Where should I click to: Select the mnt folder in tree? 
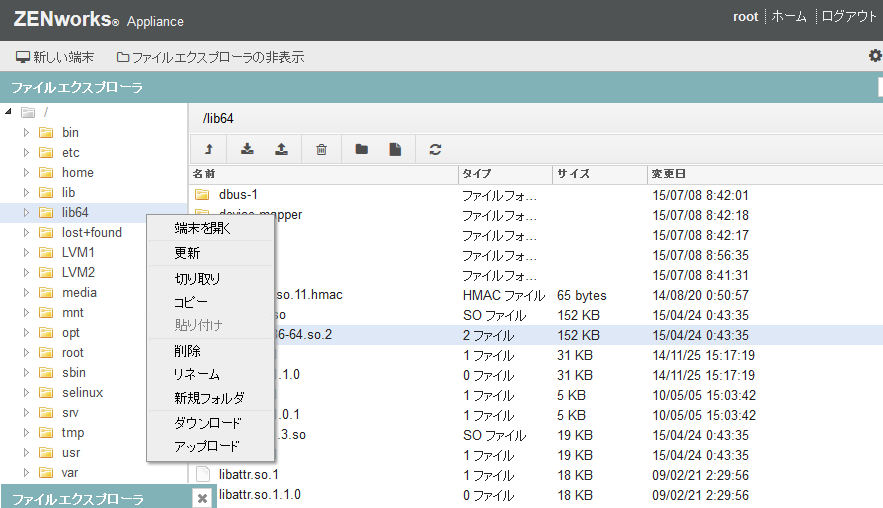coord(73,313)
